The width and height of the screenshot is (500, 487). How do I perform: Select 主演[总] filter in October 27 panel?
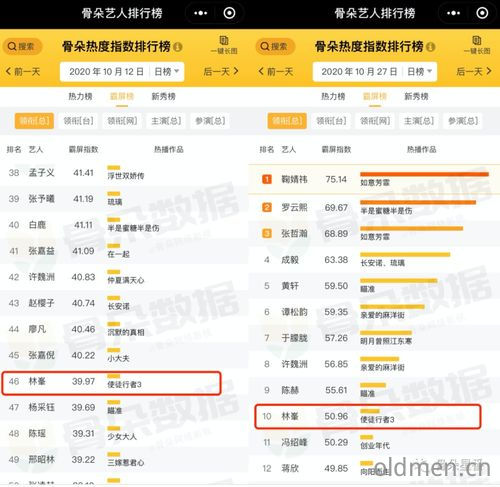click(419, 121)
